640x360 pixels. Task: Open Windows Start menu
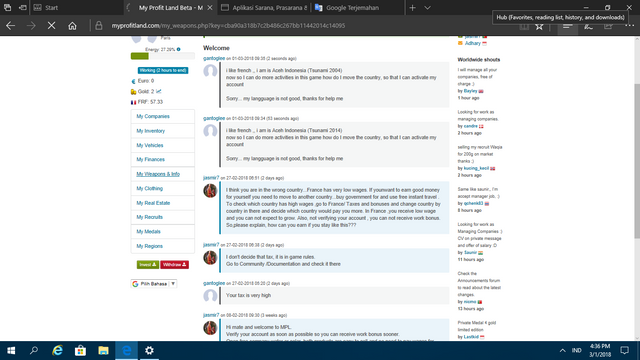11,351
